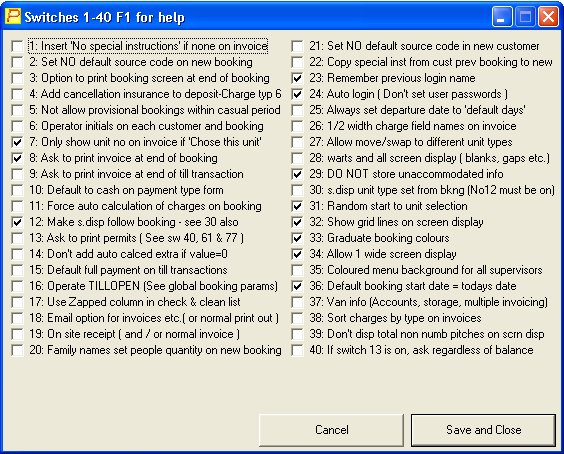This screenshot has width=564, height=454.
Task: Enable switch 1 insert 'No special instructions'
Action: [17, 46]
